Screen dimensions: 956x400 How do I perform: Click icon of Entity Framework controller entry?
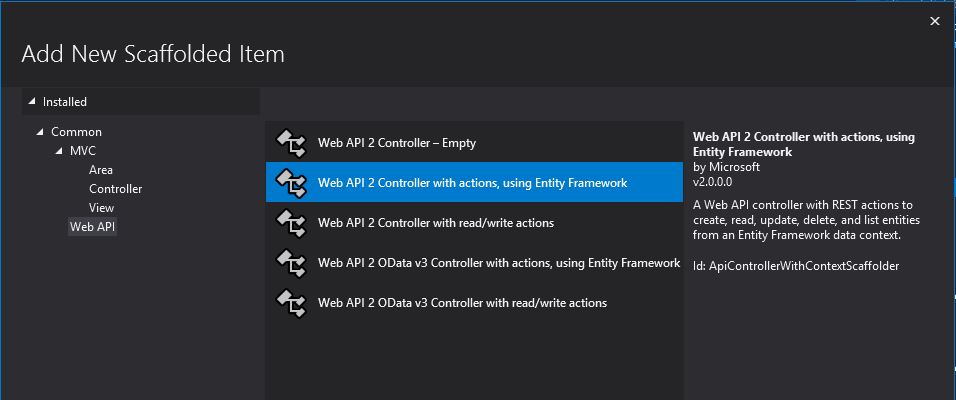[291, 183]
